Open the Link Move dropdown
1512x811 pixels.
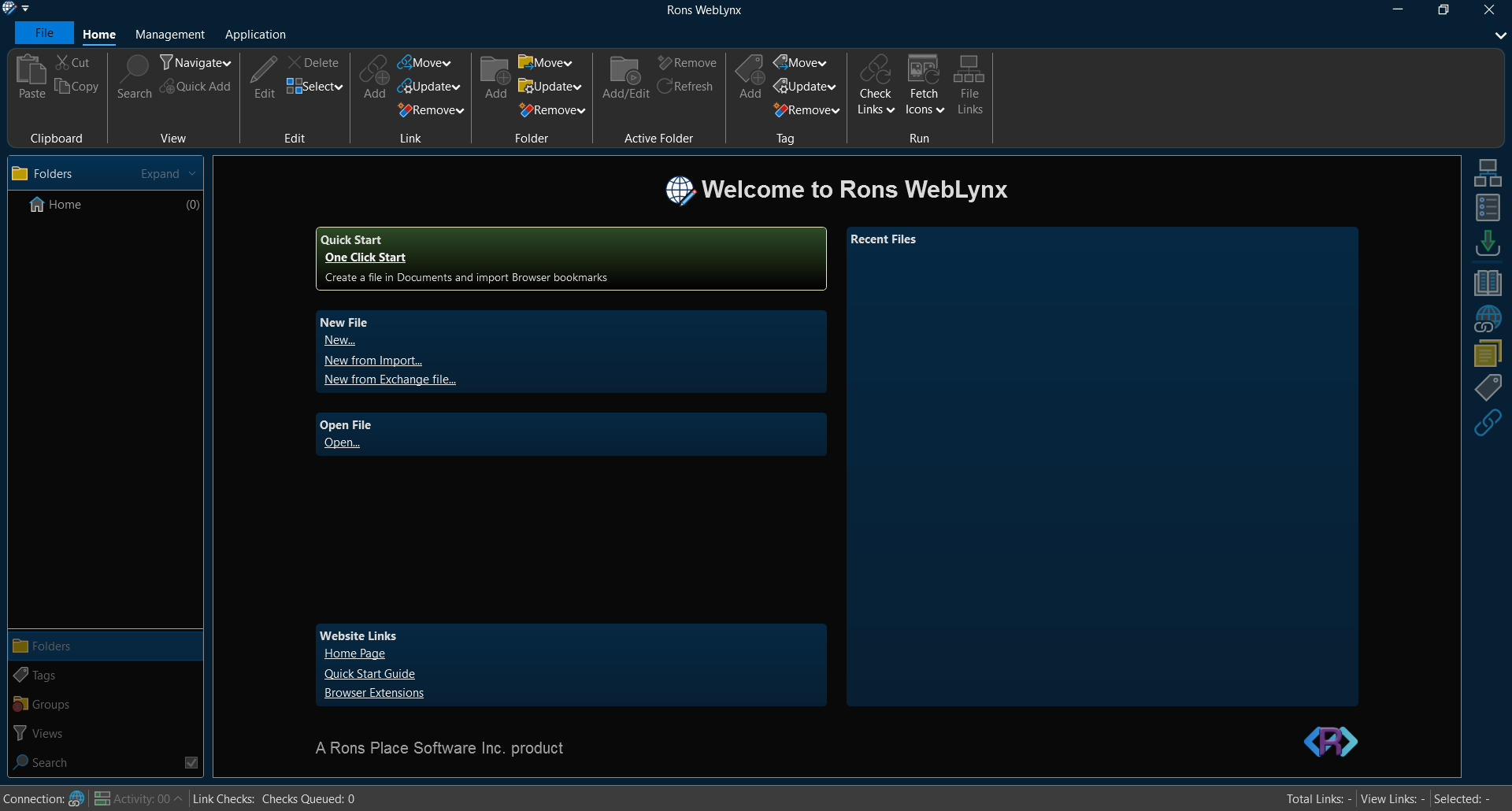424,63
